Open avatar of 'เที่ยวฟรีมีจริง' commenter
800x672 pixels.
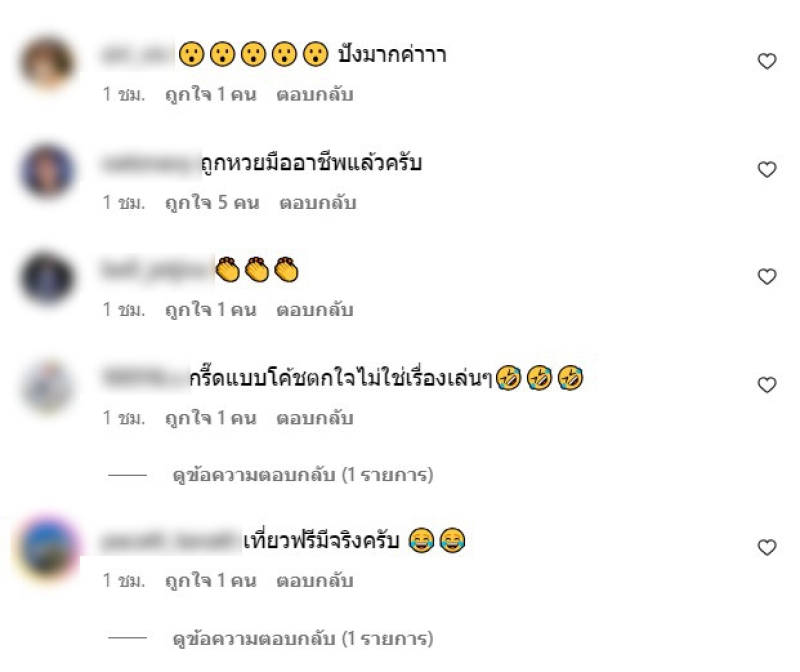coord(47,549)
